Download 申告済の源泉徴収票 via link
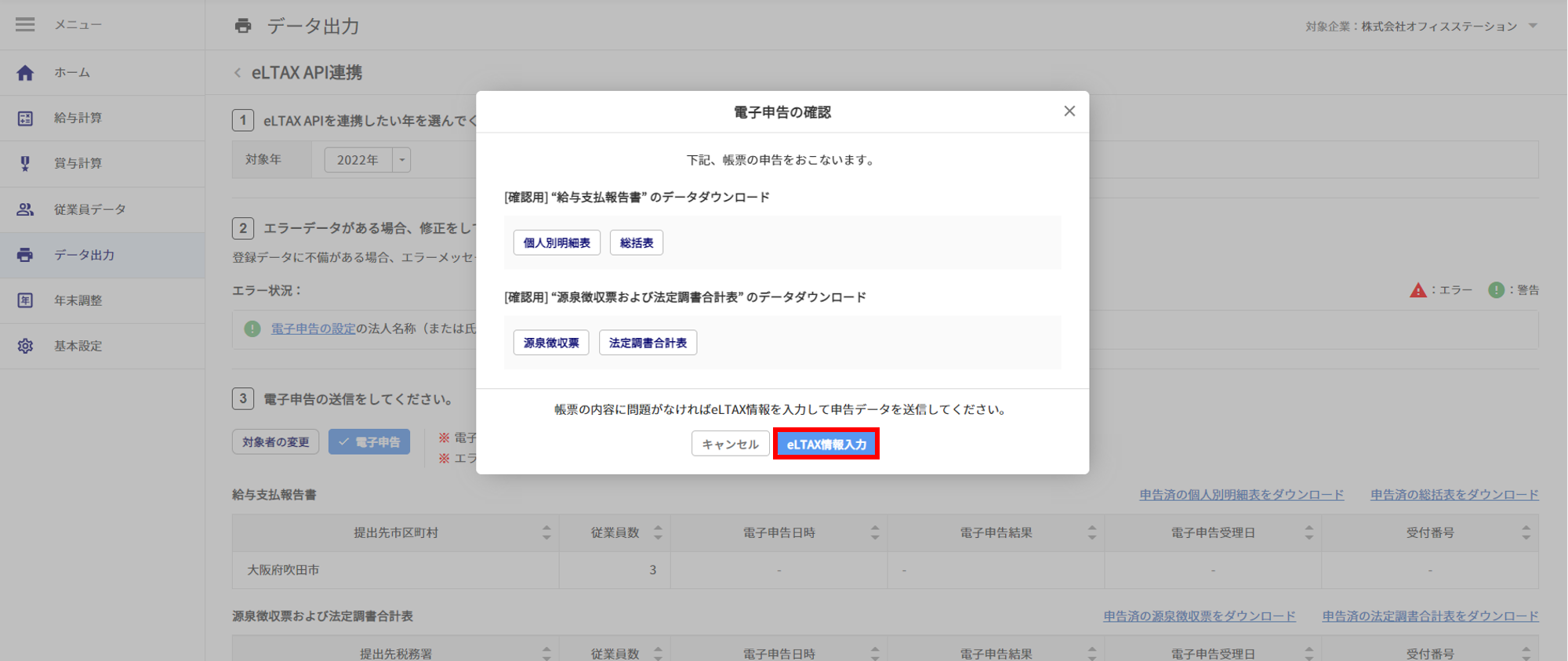This screenshot has width=1568, height=661. pos(1200,616)
